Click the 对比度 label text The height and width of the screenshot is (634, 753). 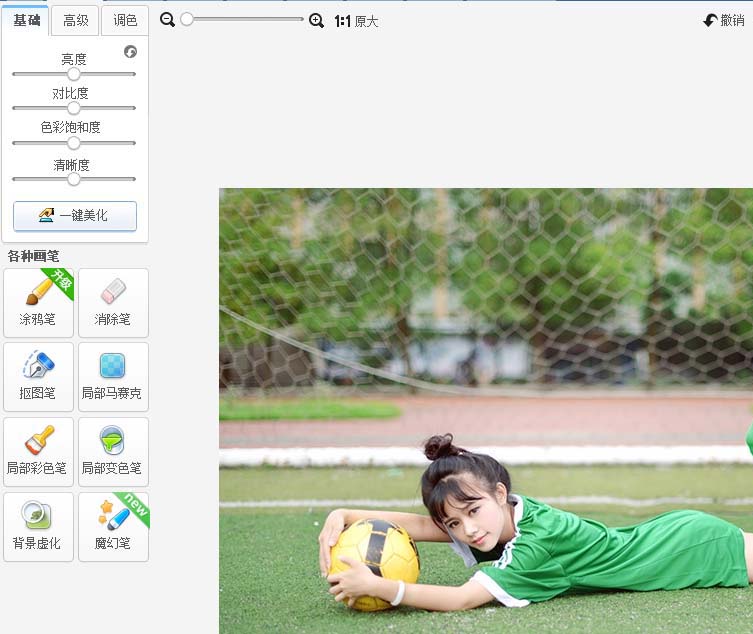pyautogui.click(x=71, y=93)
